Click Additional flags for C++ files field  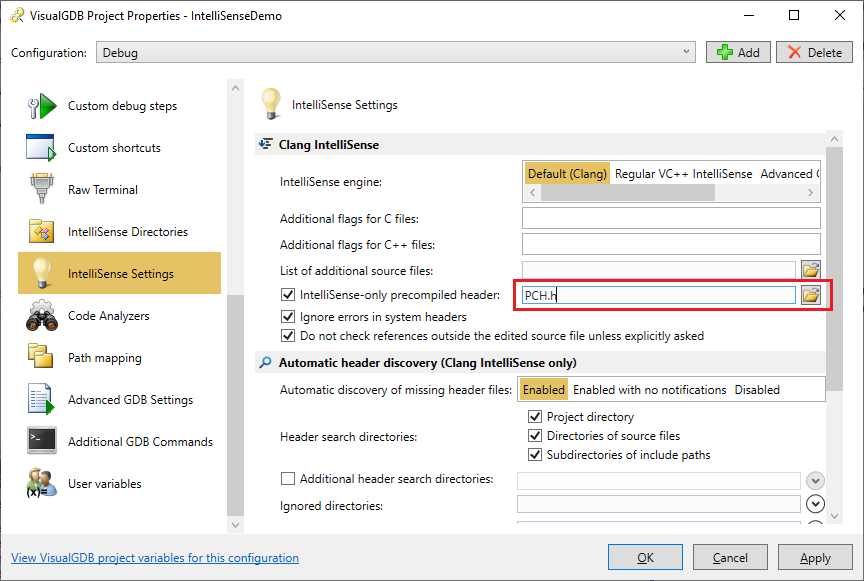(671, 244)
